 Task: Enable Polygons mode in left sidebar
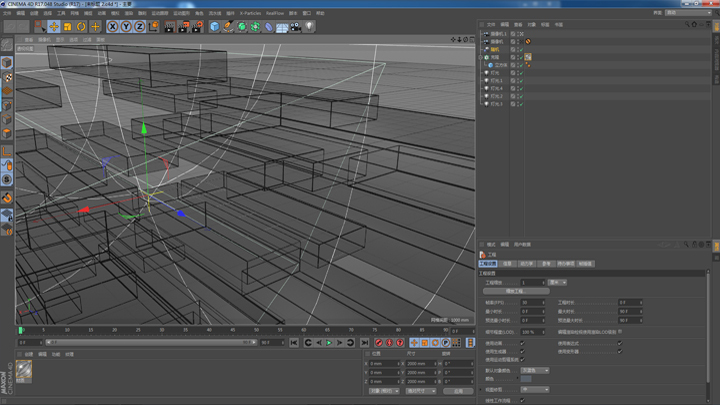click(7, 133)
